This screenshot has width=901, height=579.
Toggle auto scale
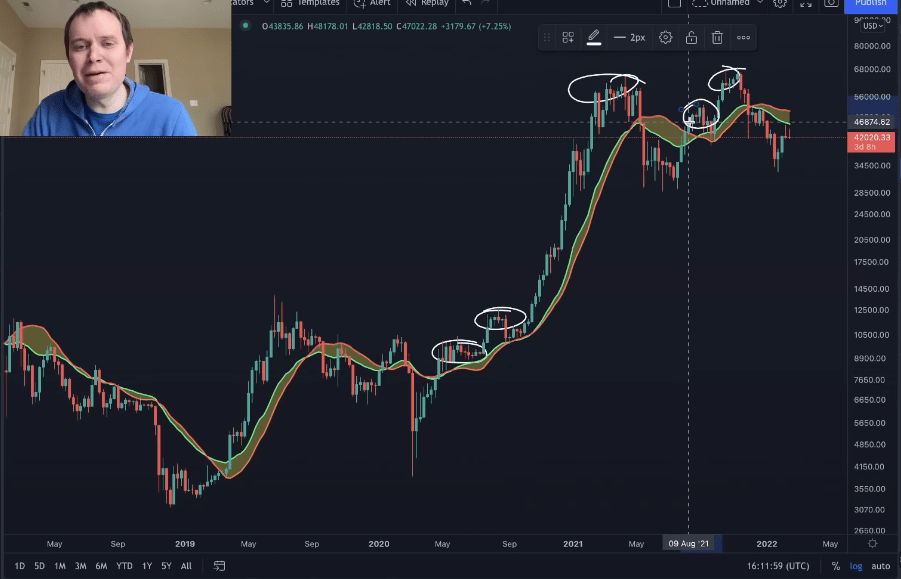tap(880, 566)
